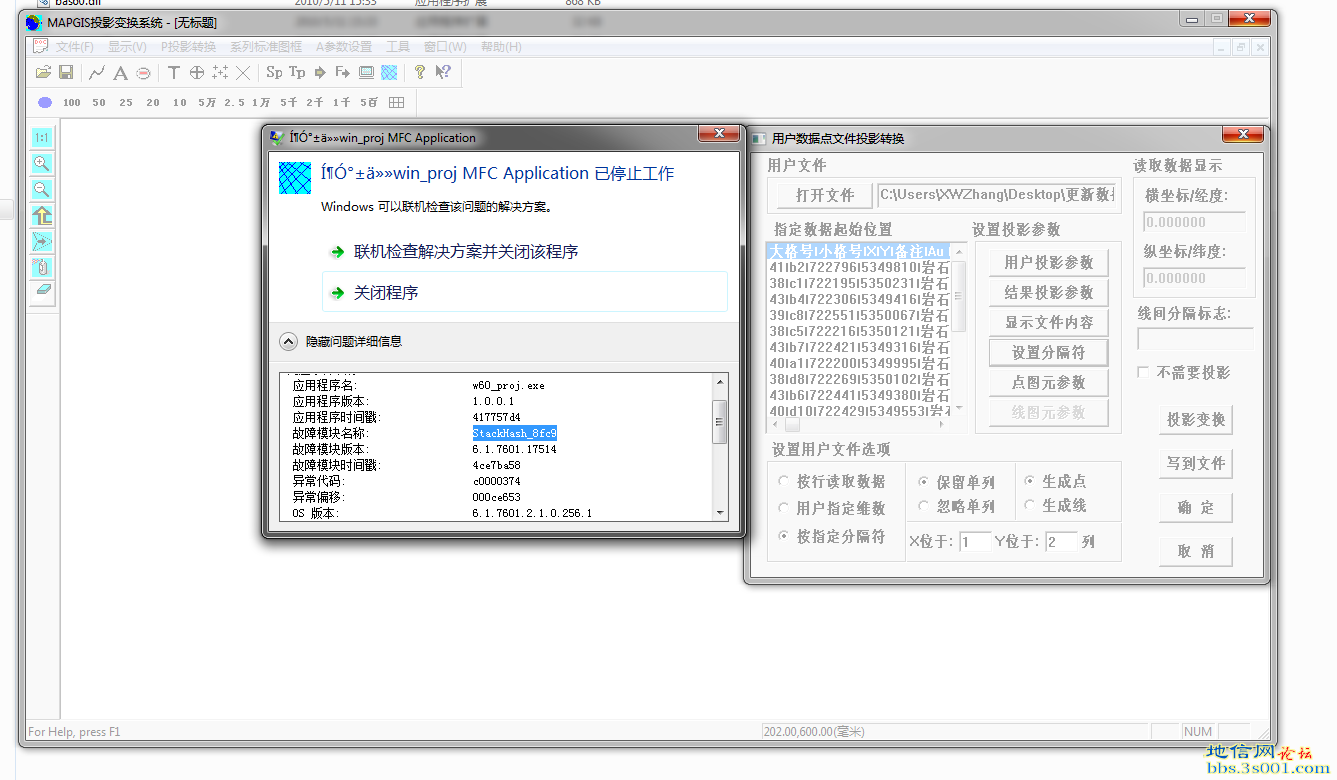Select the 生成线 radio option
1337x780 pixels.
click(1029, 505)
